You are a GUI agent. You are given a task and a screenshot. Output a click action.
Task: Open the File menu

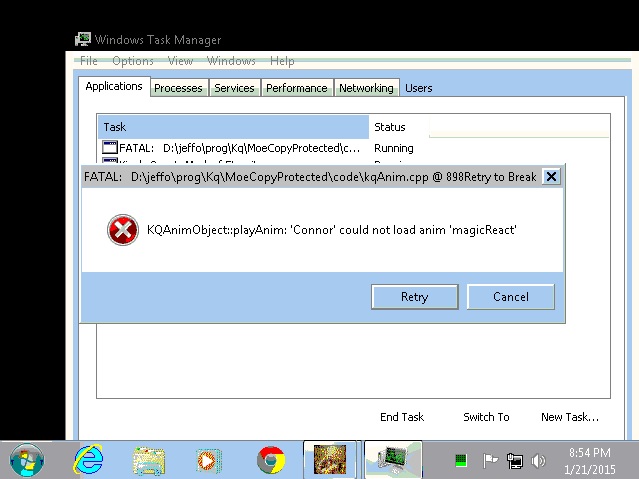click(x=89, y=61)
